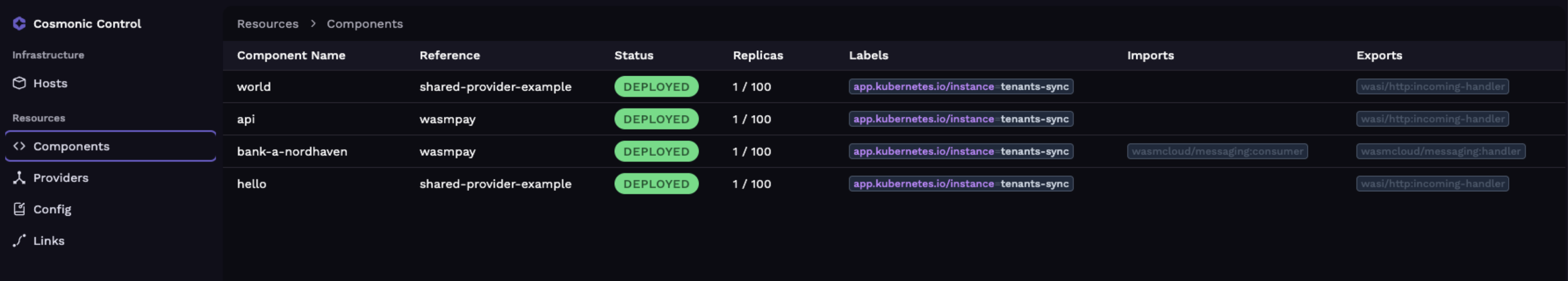The width and height of the screenshot is (1568, 281).
Task: Click the wasmcloud/messaging:handler export tag
Action: (x=1440, y=151)
